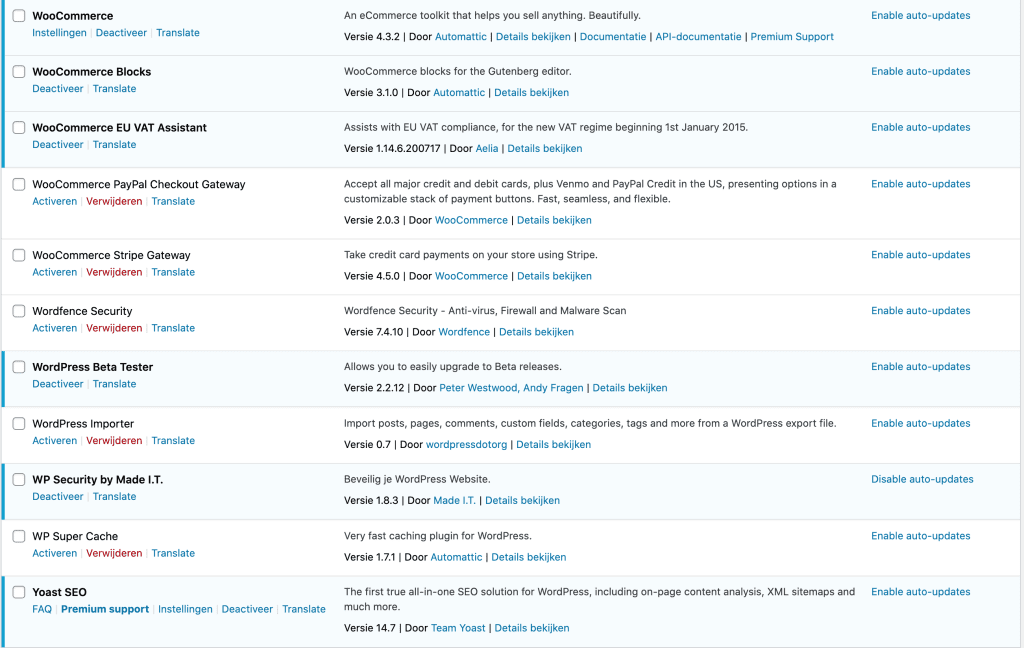This screenshot has width=1024, height=648.
Task: Tick the WooCommerce plugin checkbox
Action: 19,16
